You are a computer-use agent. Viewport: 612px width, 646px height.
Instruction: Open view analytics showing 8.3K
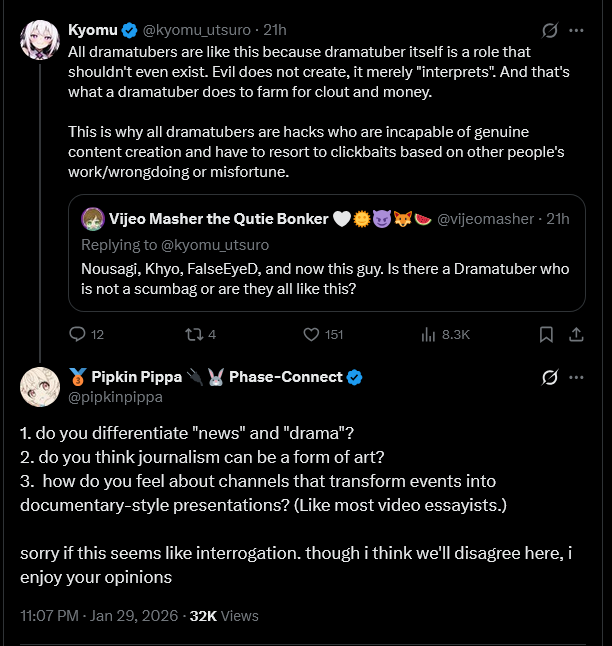(429, 334)
